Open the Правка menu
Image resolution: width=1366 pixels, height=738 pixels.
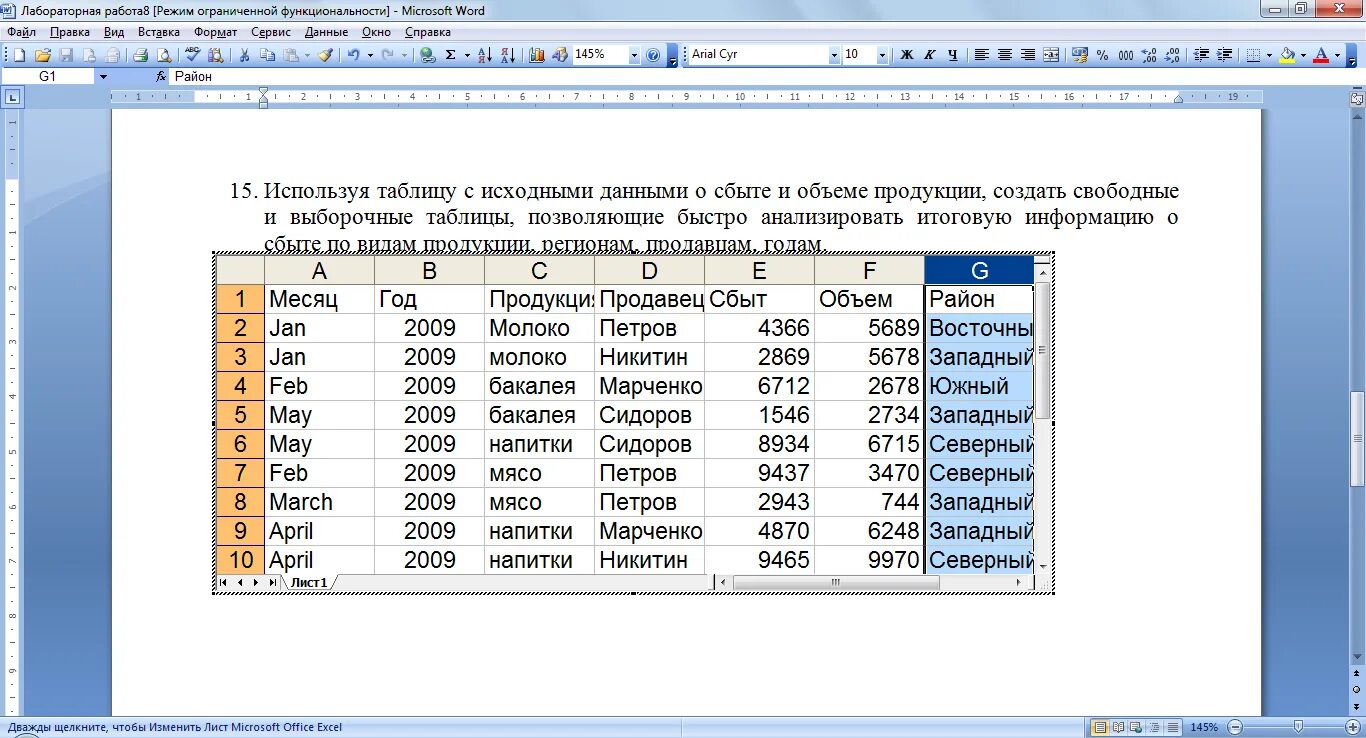[x=70, y=32]
